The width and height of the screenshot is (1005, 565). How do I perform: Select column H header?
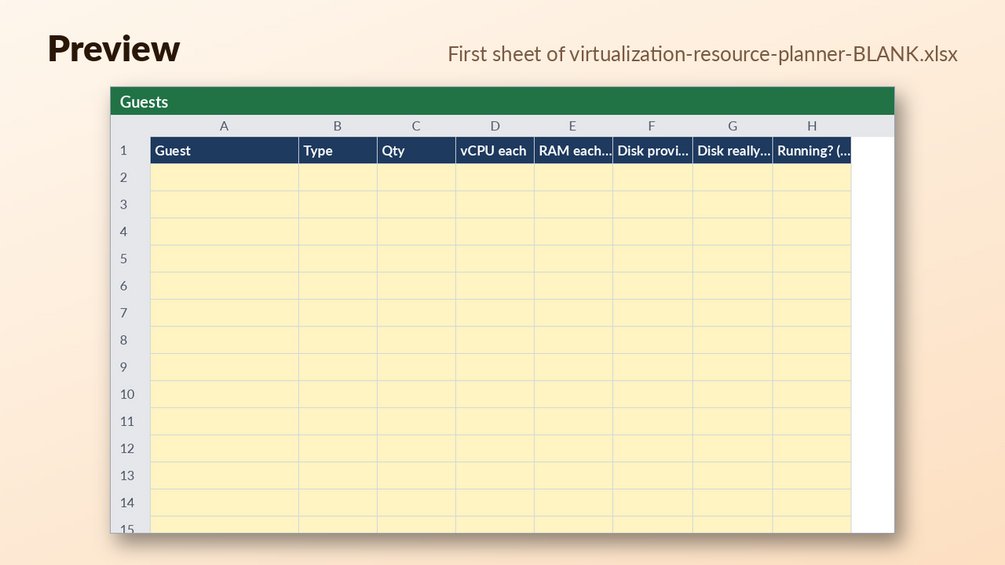(x=811, y=126)
